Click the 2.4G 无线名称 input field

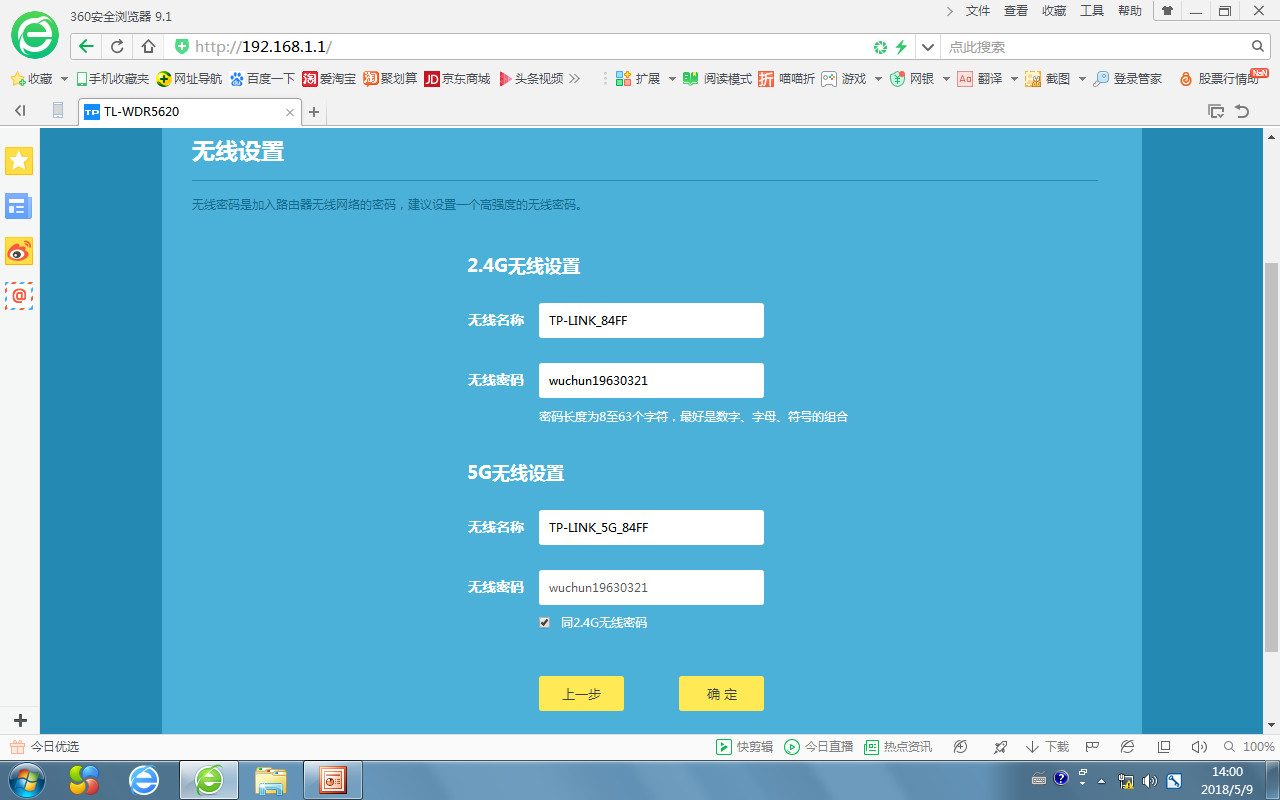651,320
